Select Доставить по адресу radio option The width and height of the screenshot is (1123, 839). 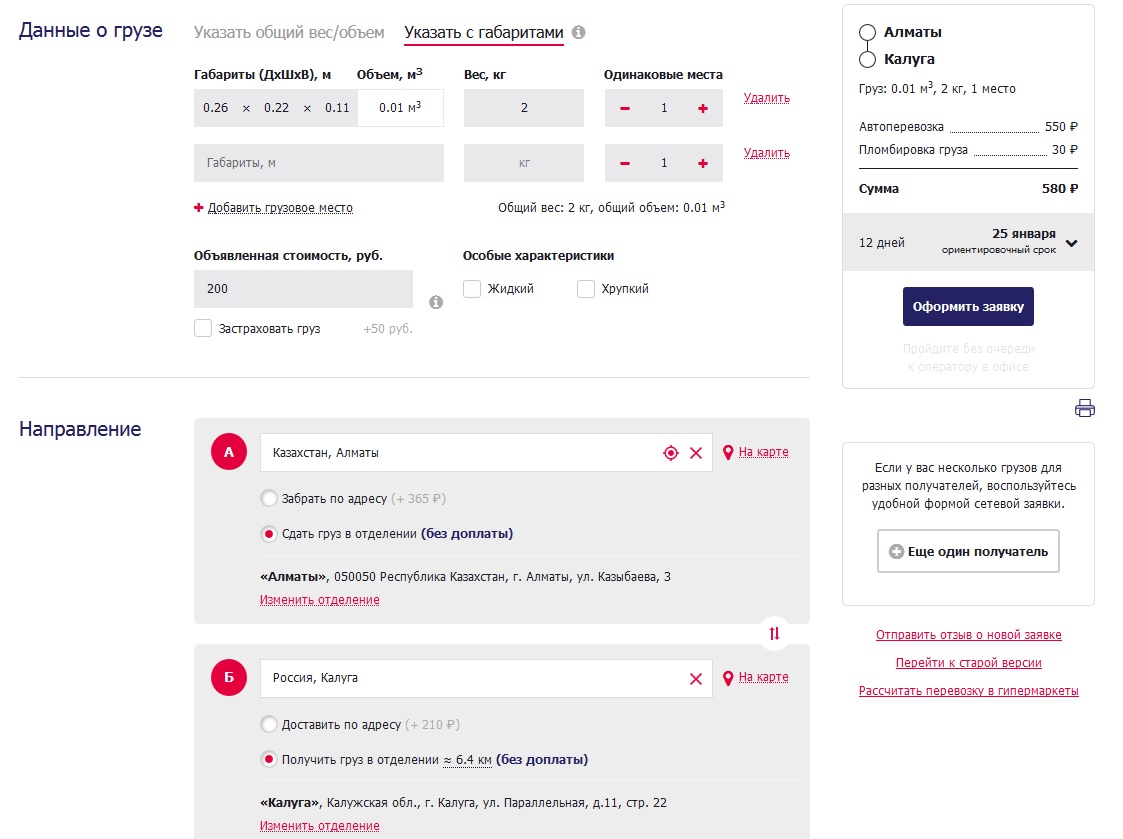(x=268, y=724)
